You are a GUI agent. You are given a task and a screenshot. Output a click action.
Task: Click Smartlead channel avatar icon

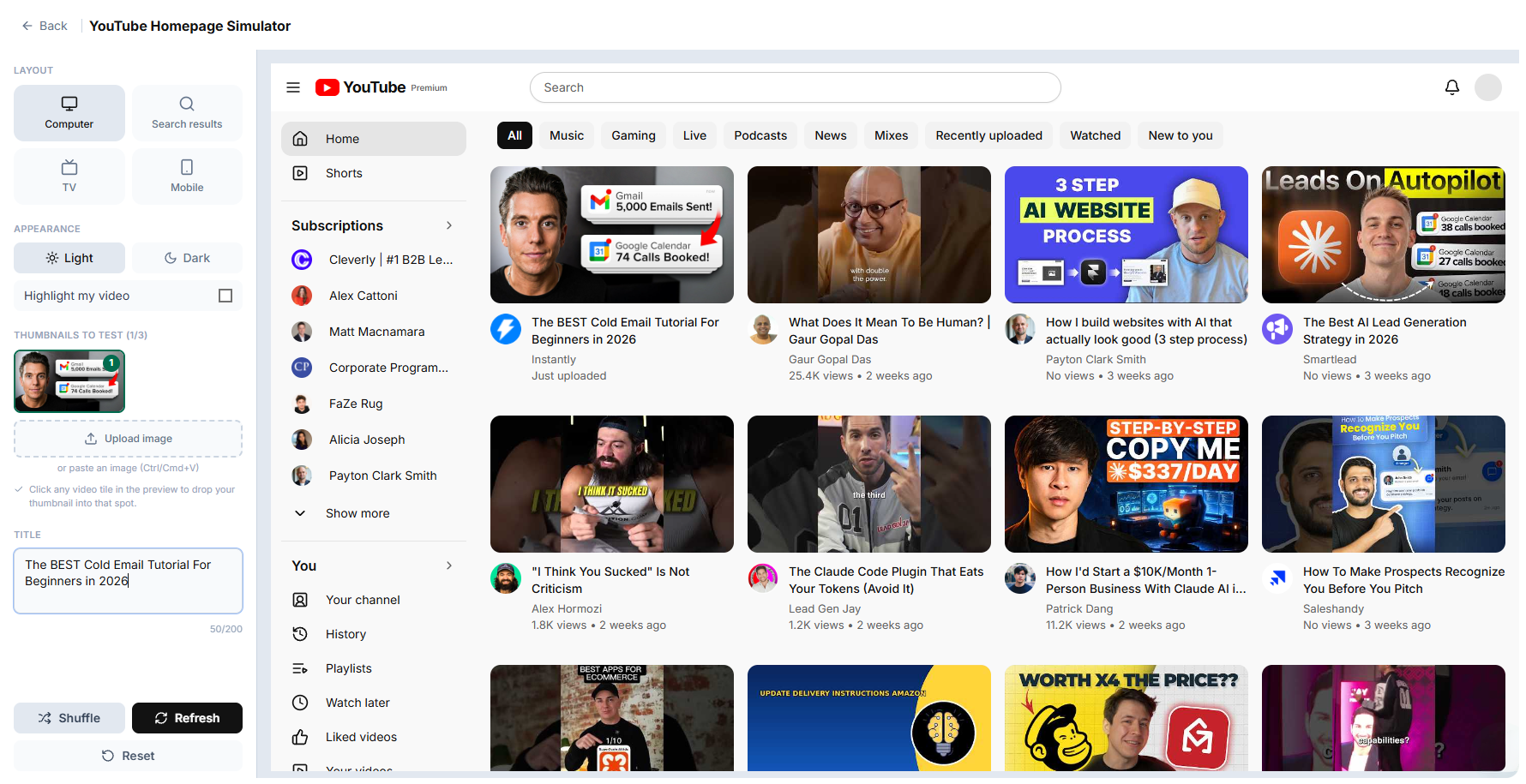pos(1277,329)
